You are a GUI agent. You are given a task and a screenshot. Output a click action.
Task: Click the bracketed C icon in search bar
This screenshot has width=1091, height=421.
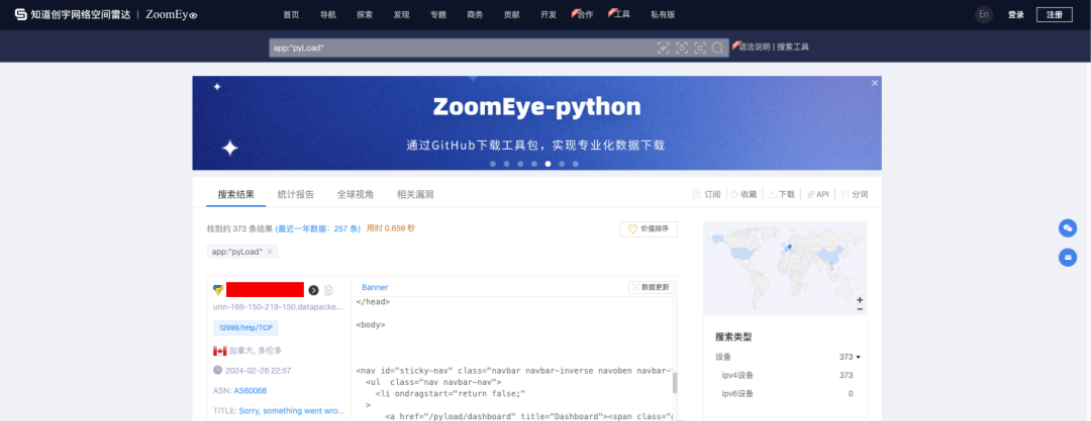click(x=700, y=47)
